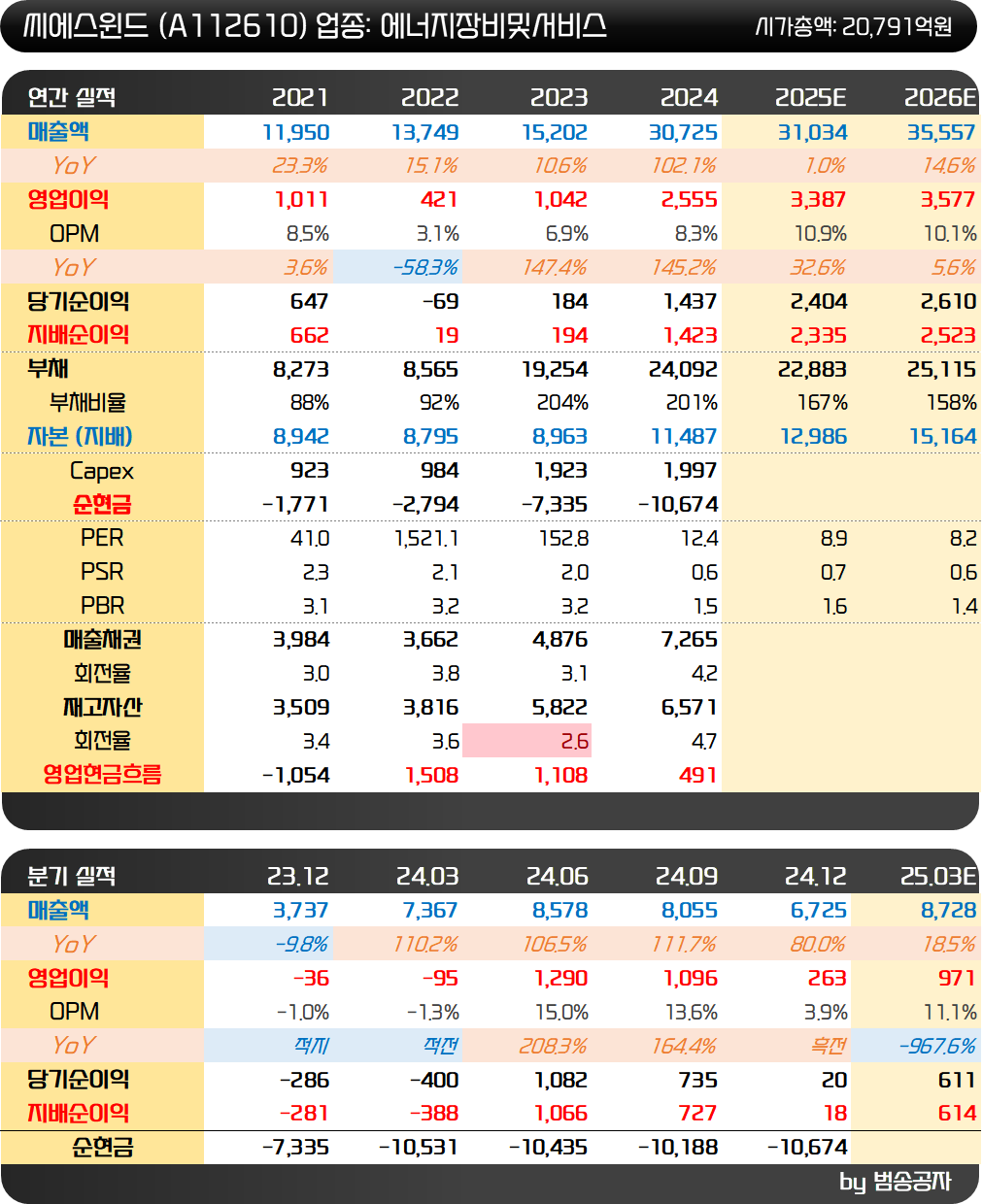Image resolution: width=982 pixels, height=1204 pixels.
Task: Click the 2026E column header
Action: pos(940,97)
